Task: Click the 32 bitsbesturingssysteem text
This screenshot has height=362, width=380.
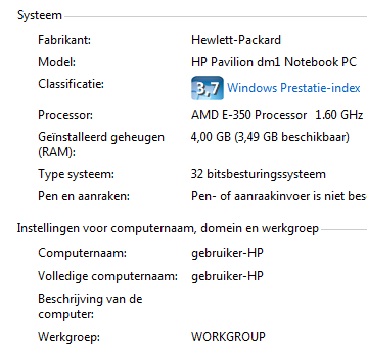Action: 258,174
